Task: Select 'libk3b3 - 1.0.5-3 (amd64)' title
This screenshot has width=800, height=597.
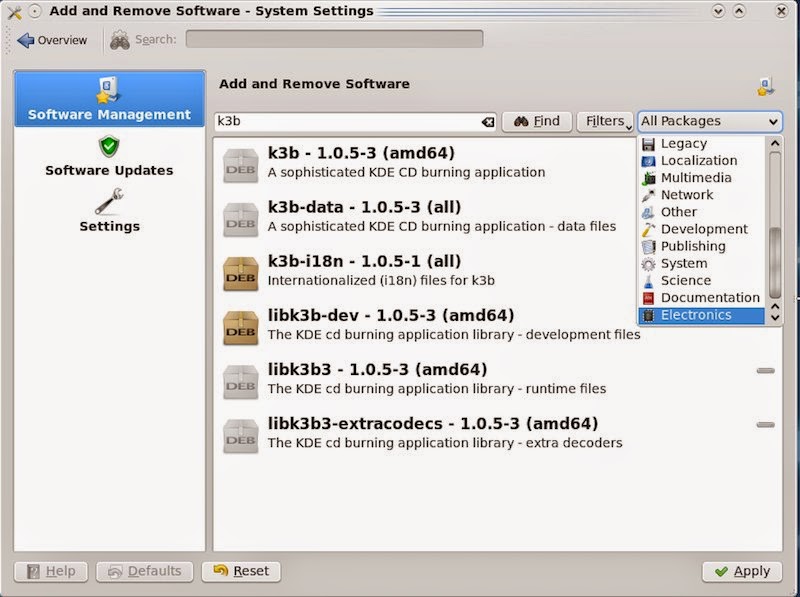Action: pyautogui.click(x=377, y=369)
